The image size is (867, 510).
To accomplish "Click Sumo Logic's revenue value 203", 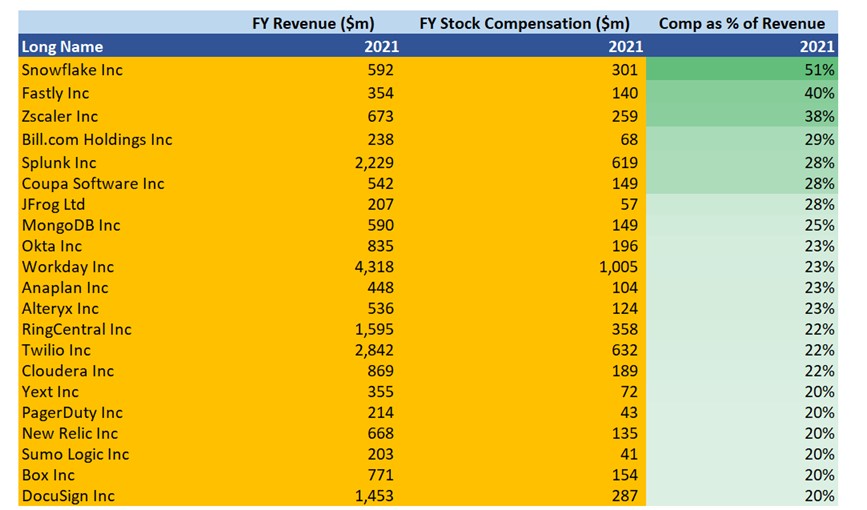I will pyautogui.click(x=380, y=454).
